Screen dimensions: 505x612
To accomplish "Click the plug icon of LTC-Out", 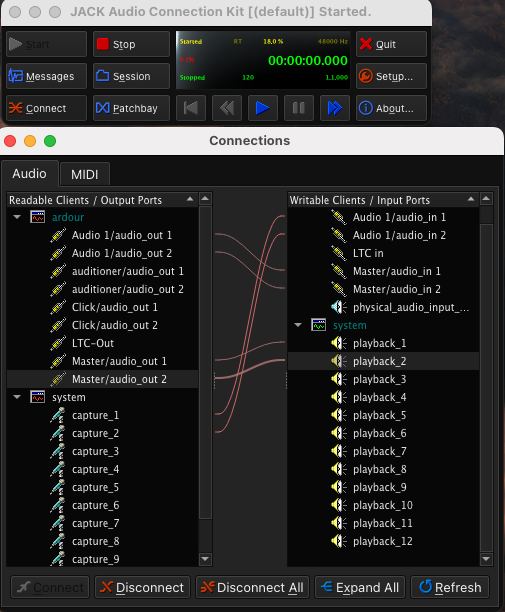I will point(58,343).
